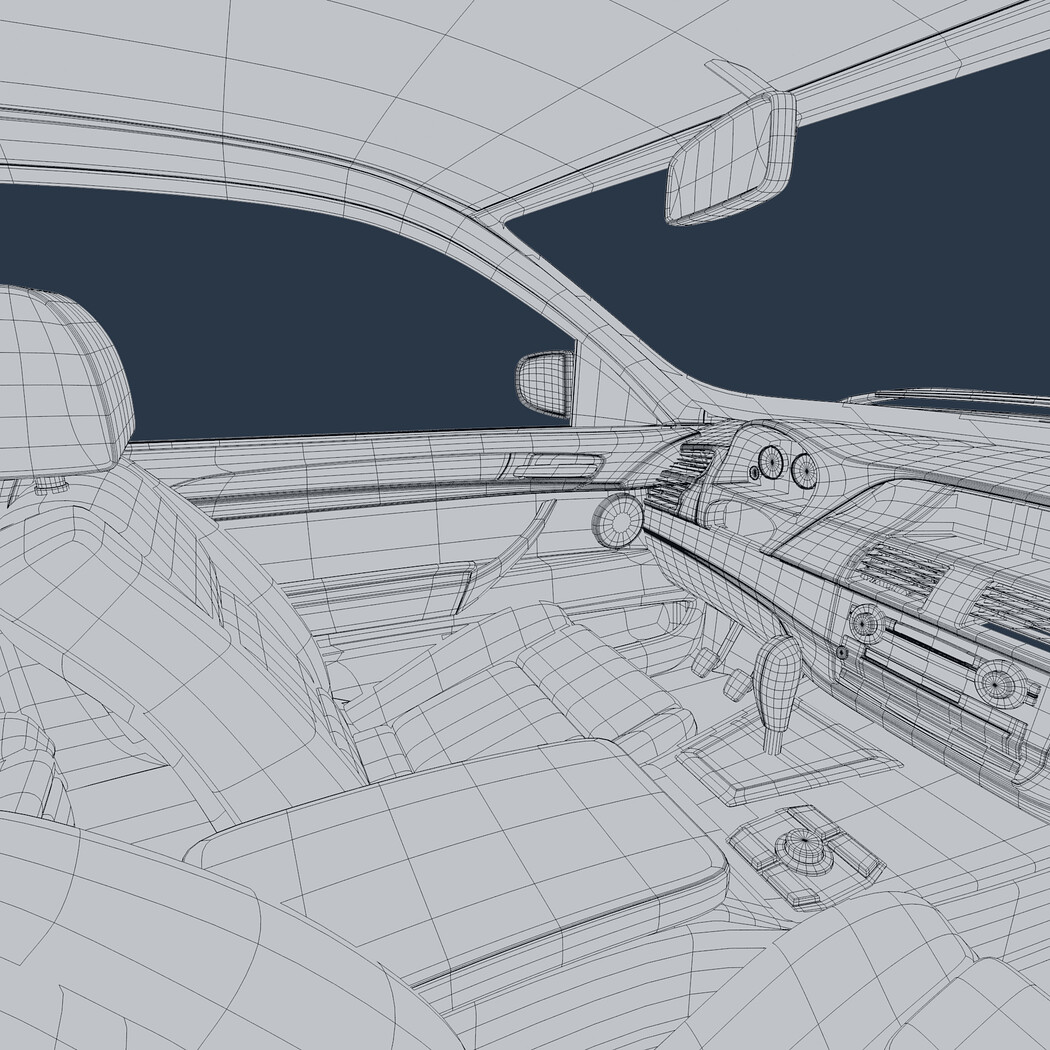Pick the gear shift lever mesh
This screenshot has height=1050, width=1050.
777,692
